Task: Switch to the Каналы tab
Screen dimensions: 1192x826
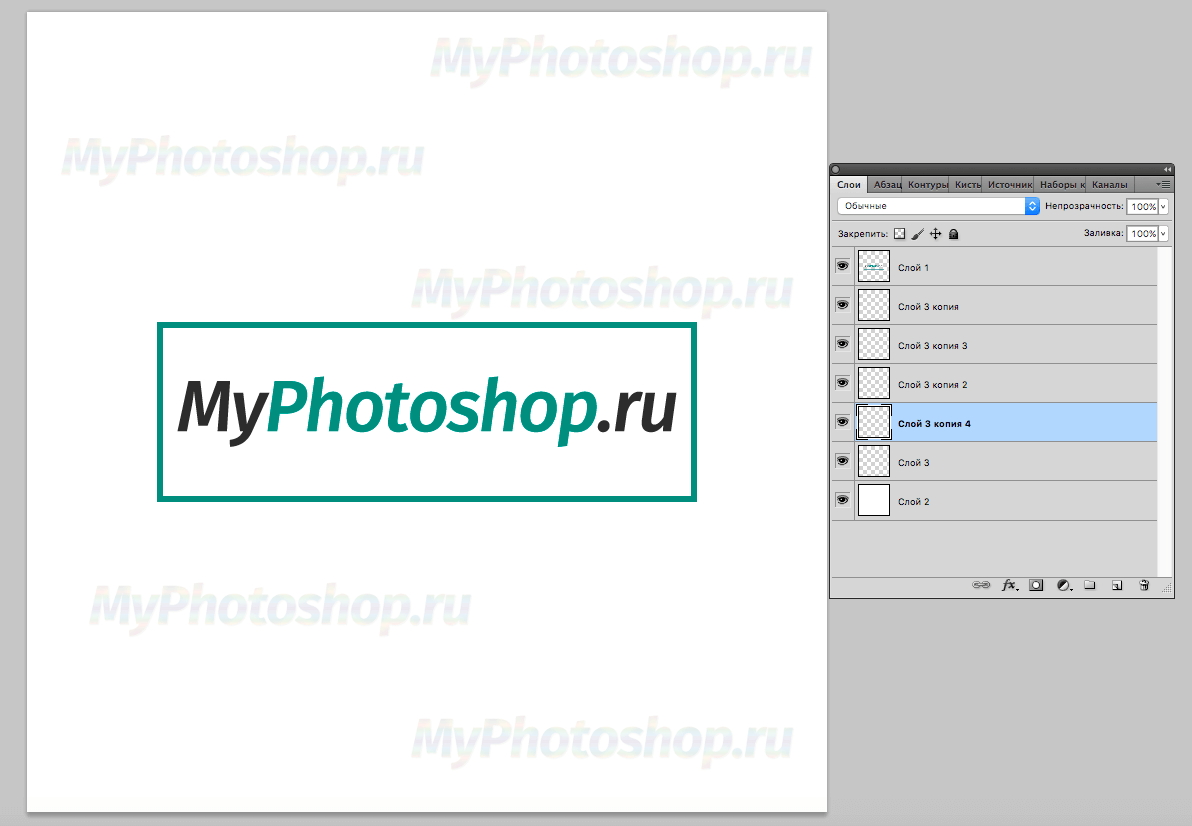Action: click(x=1110, y=184)
